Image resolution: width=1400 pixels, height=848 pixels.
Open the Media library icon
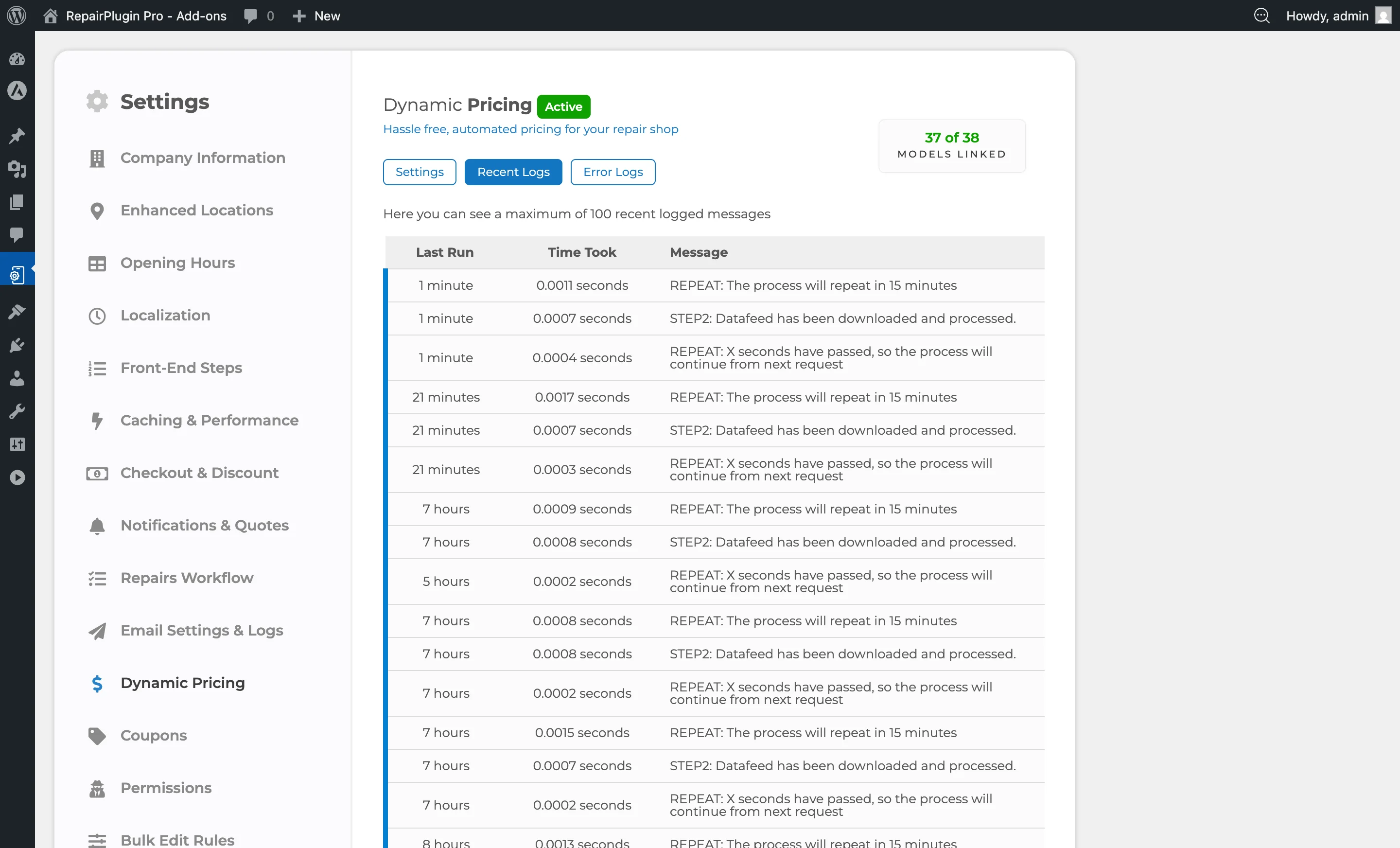17,170
